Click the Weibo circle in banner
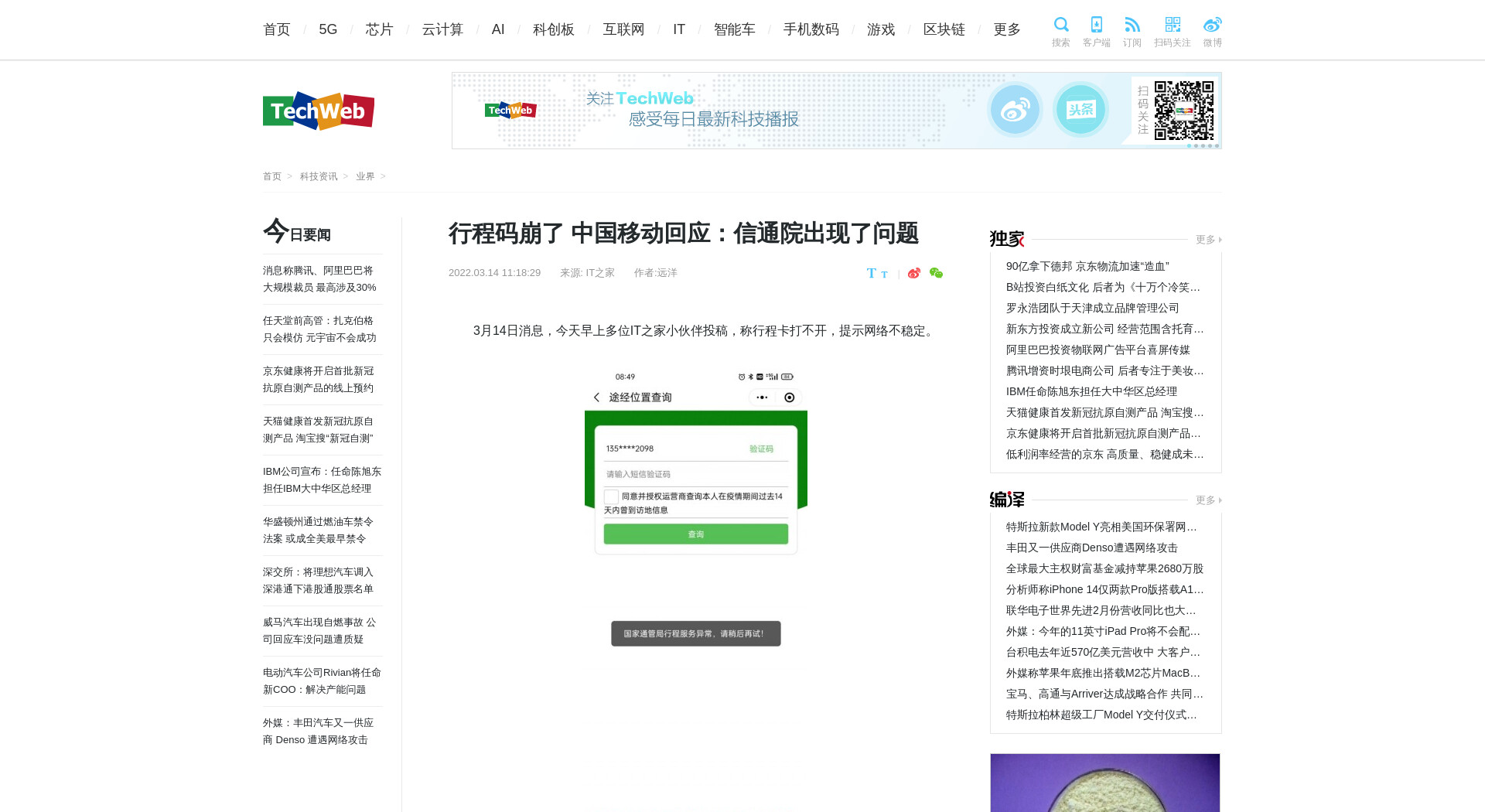 point(1015,110)
